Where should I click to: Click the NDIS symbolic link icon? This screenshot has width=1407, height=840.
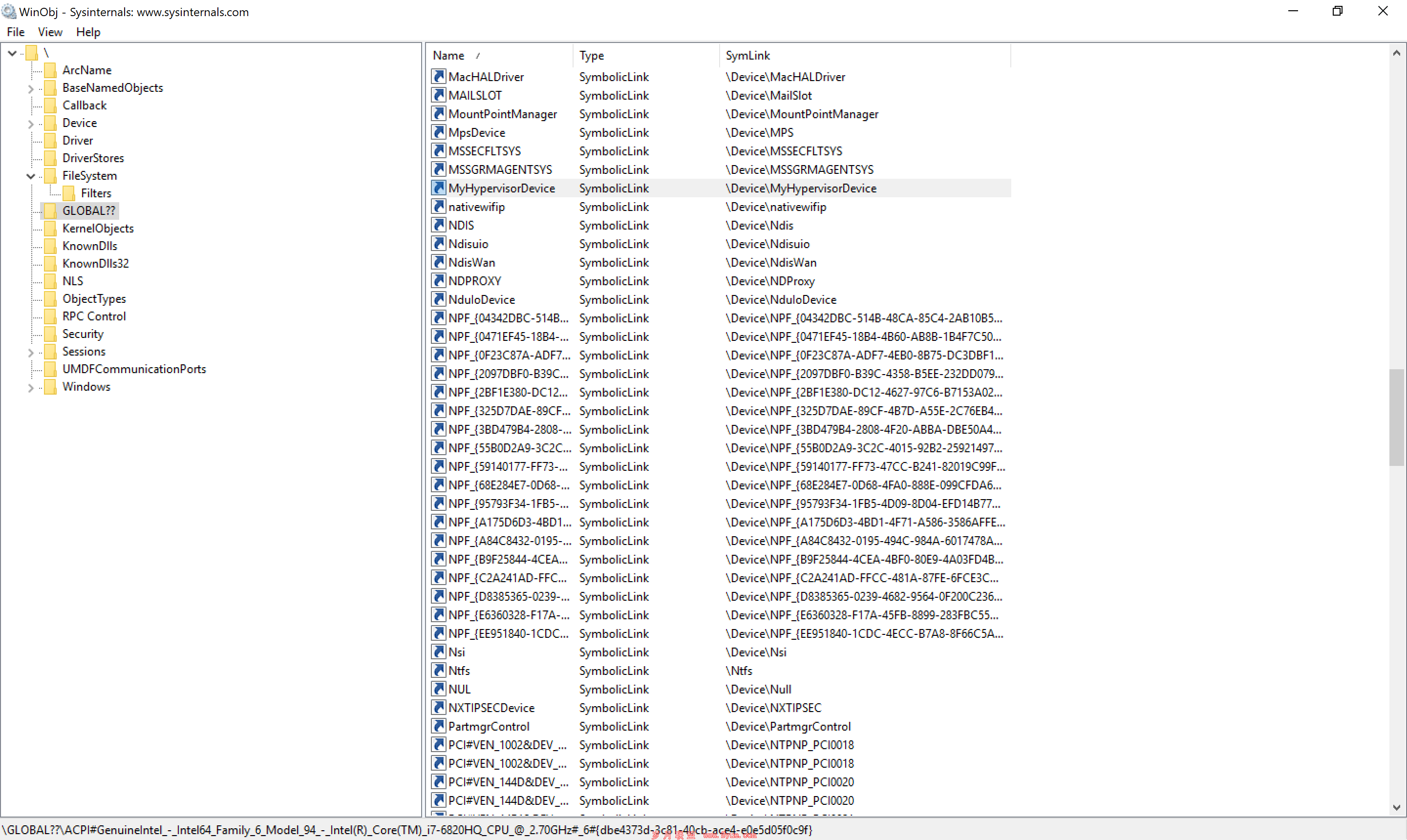tap(438, 225)
